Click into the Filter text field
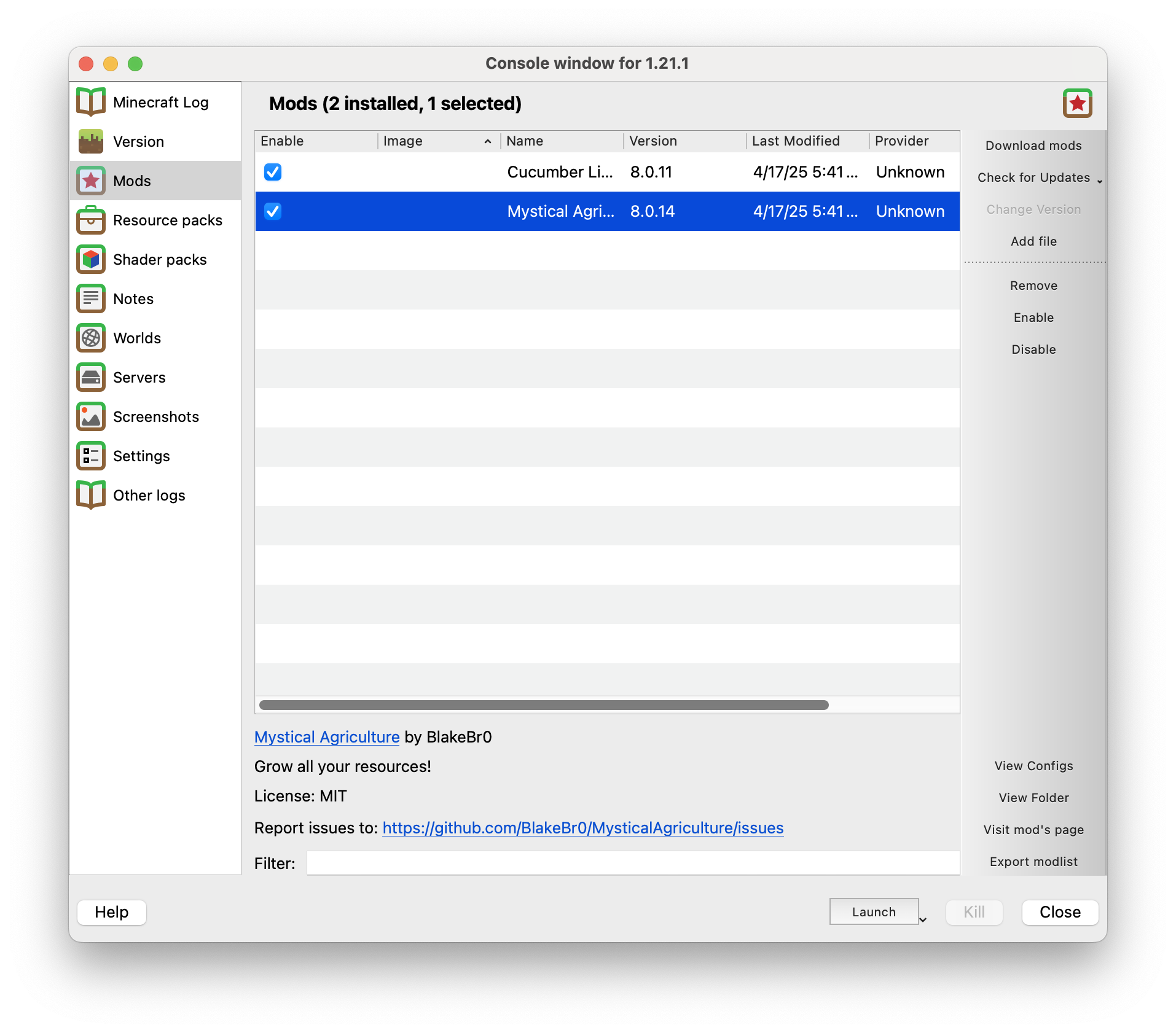This screenshot has height=1033, width=1176. pos(633,863)
